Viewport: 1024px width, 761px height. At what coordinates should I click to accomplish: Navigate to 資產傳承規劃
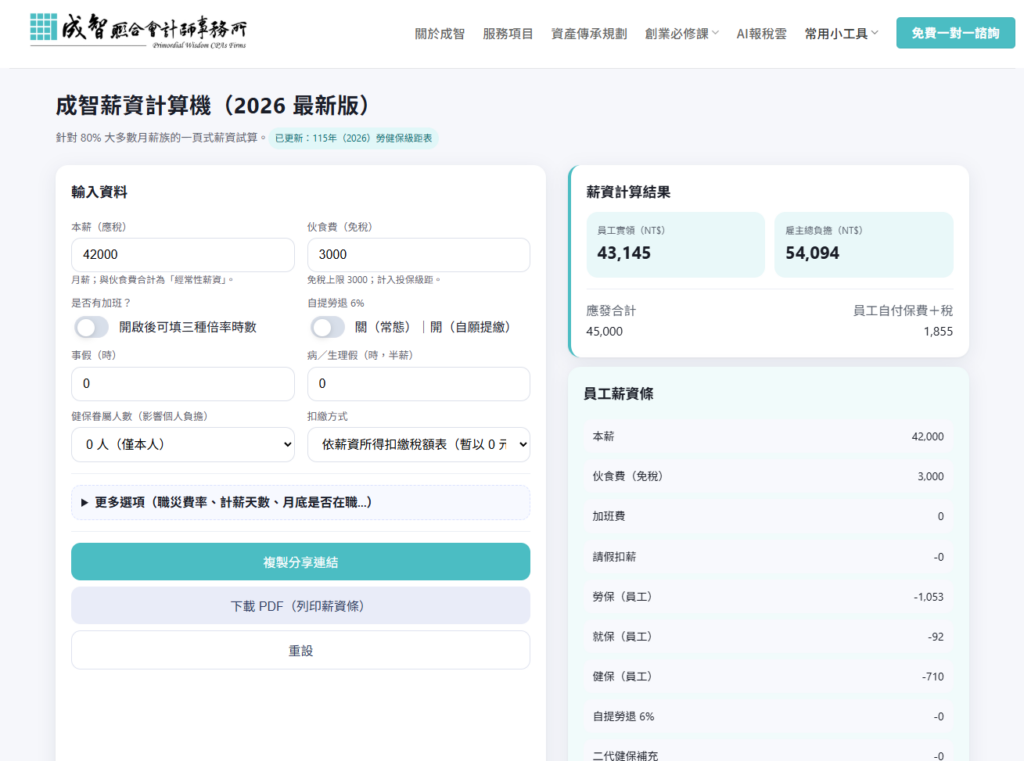[x=589, y=33]
